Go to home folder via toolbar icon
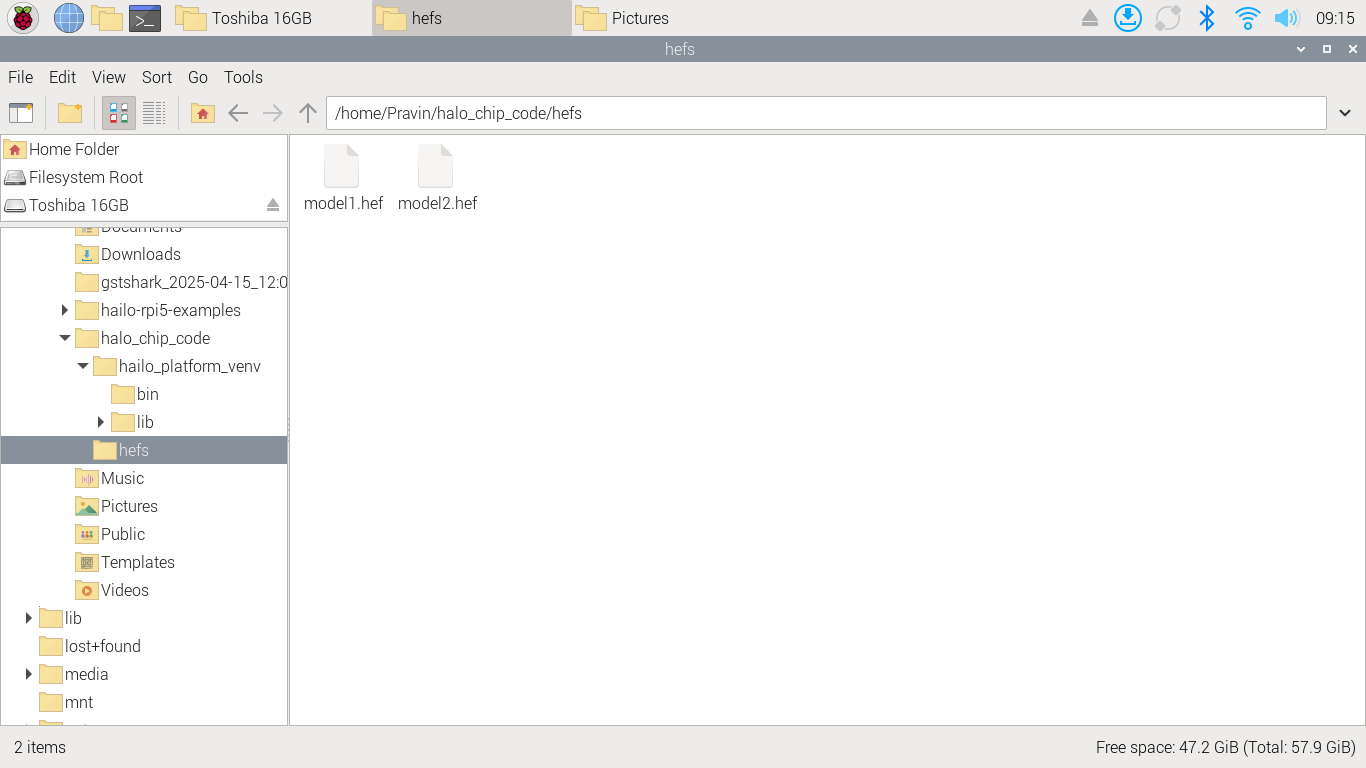The height and width of the screenshot is (768, 1366). (x=203, y=113)
